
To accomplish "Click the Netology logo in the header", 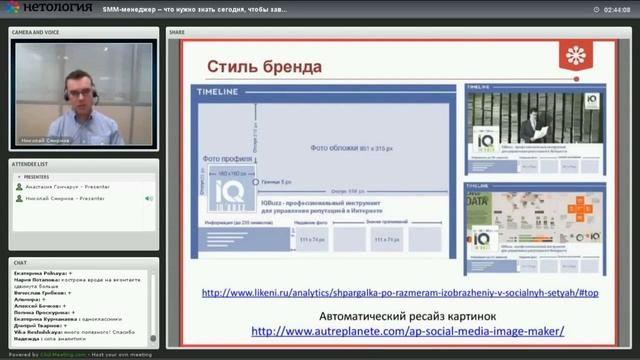I will click(x=49, y=7).
